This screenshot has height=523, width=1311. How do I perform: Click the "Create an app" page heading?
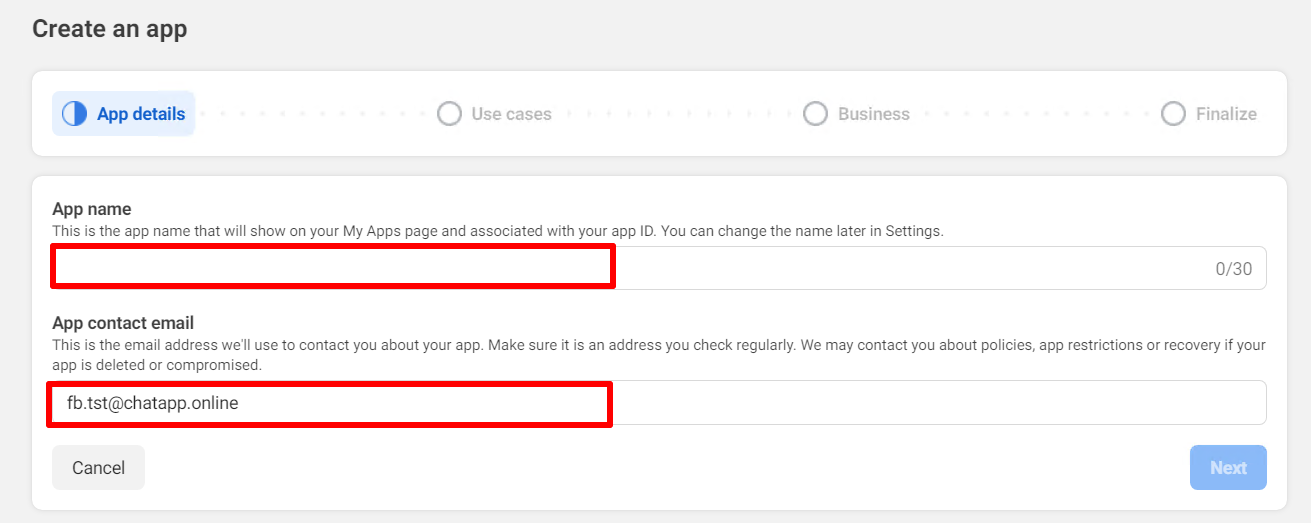(110, 29)
